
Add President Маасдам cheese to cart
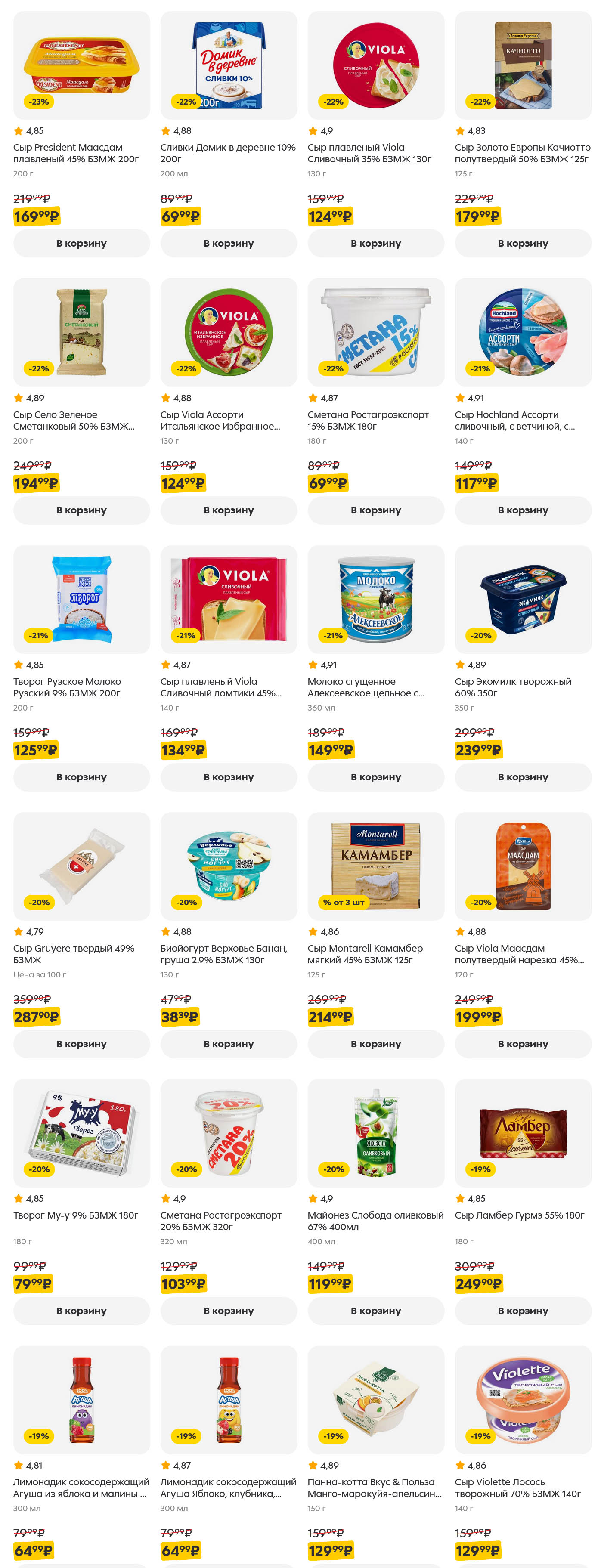[x=81, y=243]
